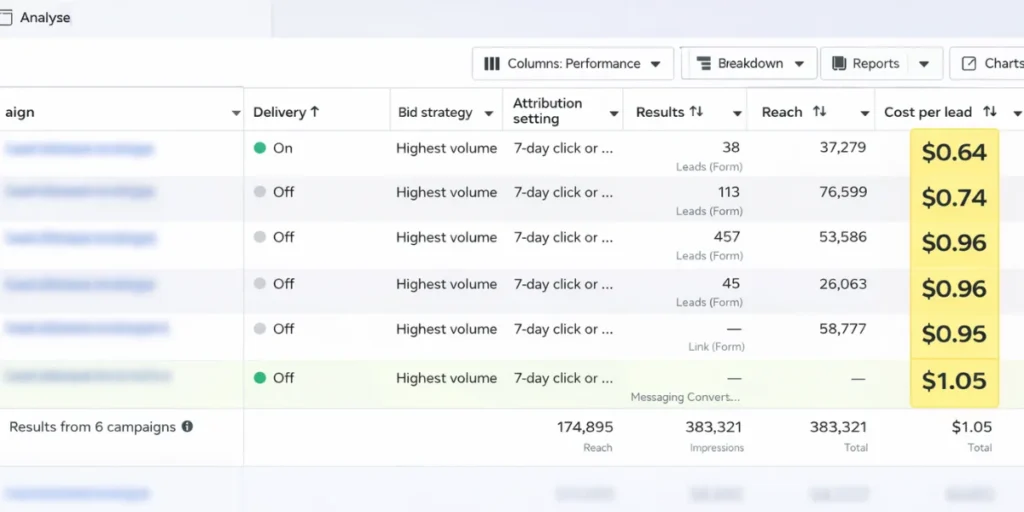Image resolution: width=1024 pixels, height=512 pixels.
Task: Click the Reports book icon
Action: click(x=839, y=63)
